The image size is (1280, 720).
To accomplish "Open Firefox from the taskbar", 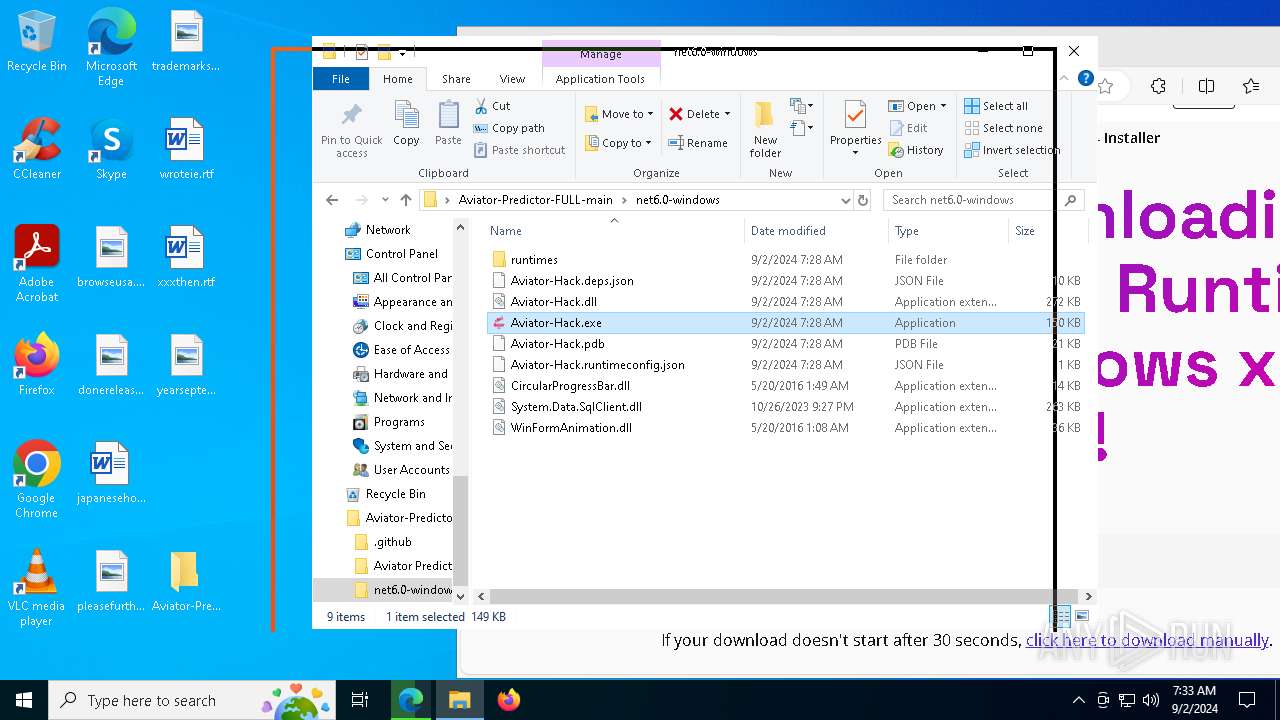I will [x=509, y=700].
